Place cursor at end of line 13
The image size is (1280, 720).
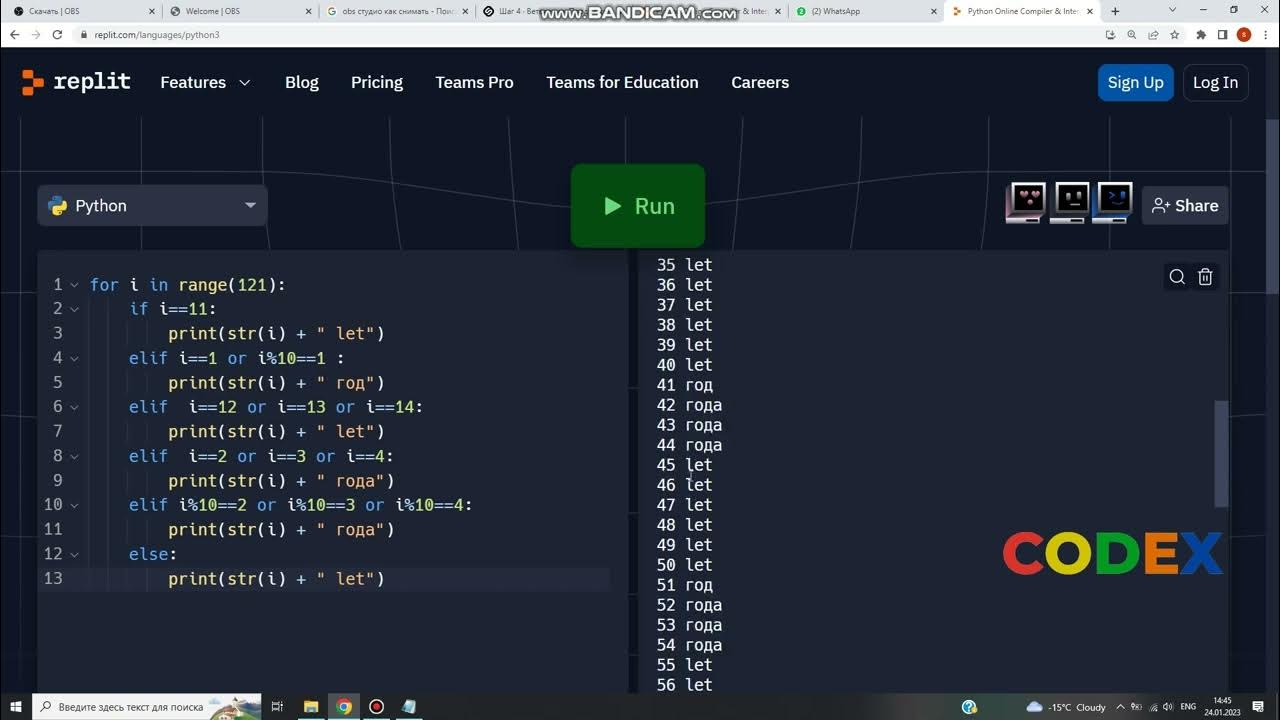pos(387,579)
